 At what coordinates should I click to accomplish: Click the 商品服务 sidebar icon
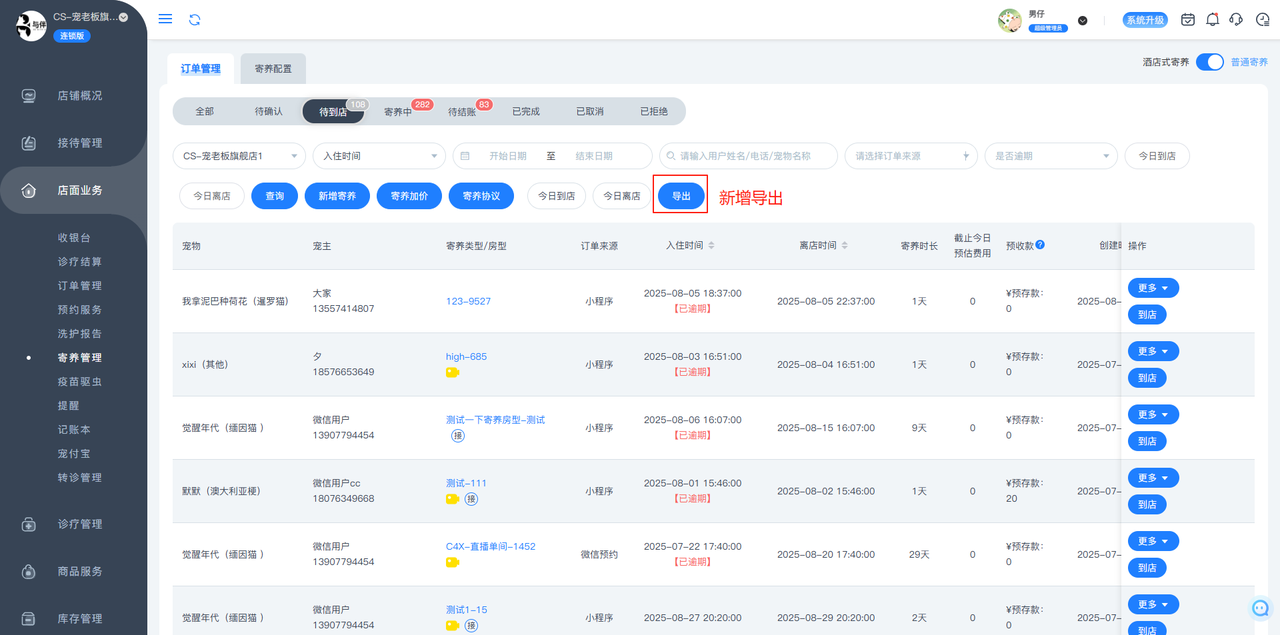click(29, 571)
